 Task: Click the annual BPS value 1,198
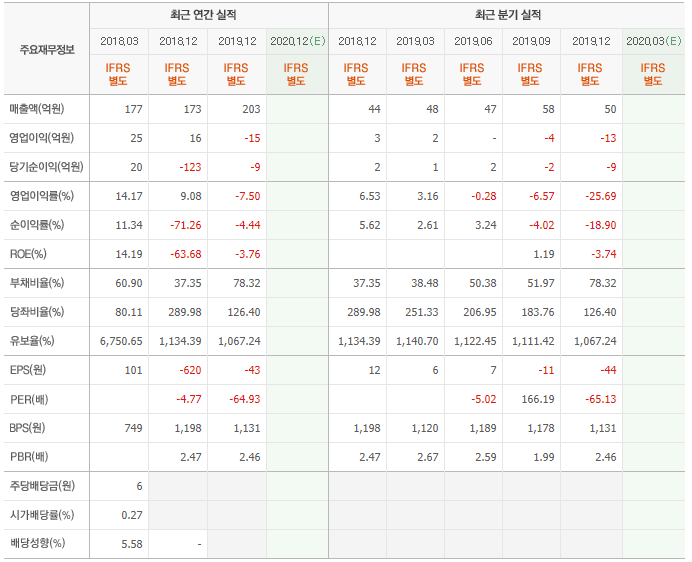188,428
